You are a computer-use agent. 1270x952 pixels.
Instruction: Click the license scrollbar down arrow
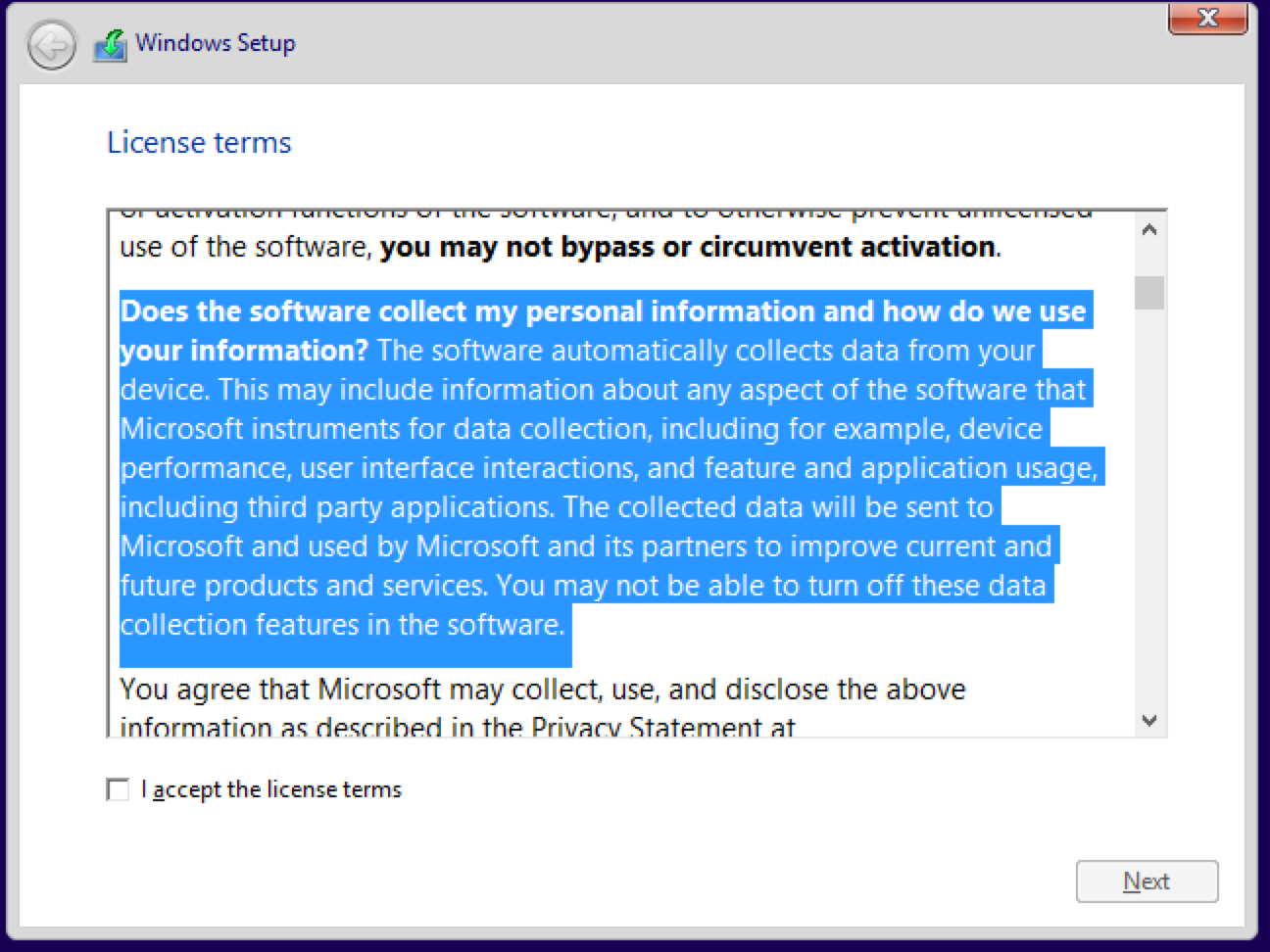[1150, 721]
